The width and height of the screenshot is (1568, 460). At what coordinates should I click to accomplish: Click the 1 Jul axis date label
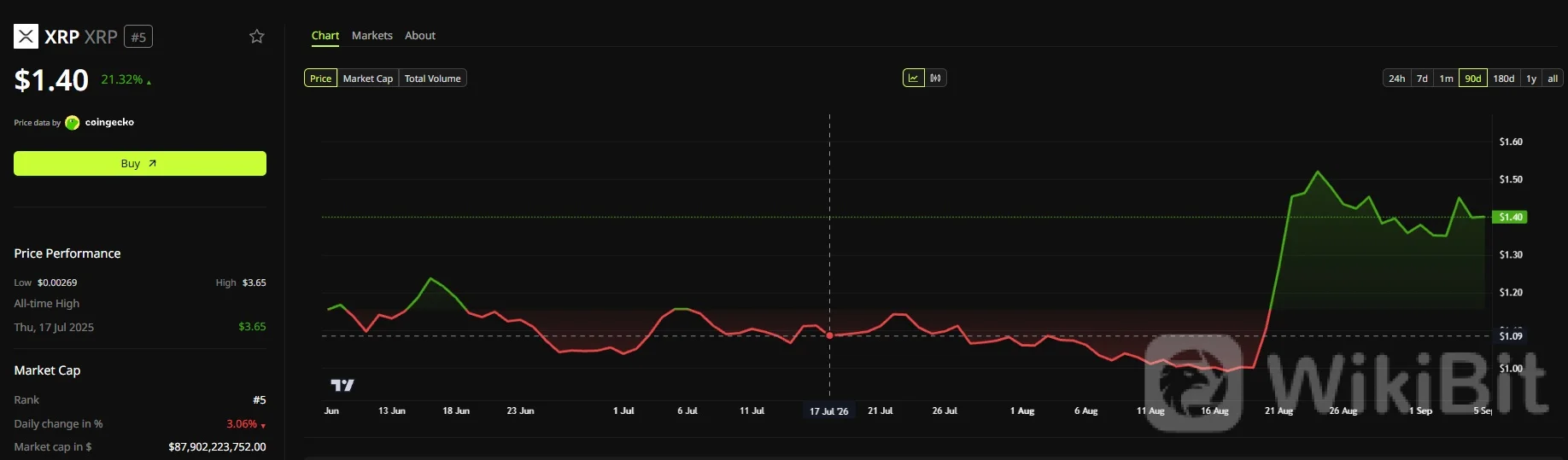[x=623, y=411]
